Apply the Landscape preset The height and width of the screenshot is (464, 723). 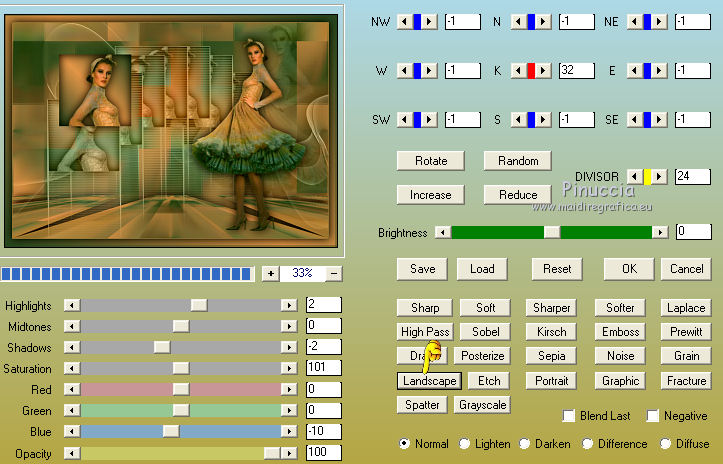(x=429, y=381)
